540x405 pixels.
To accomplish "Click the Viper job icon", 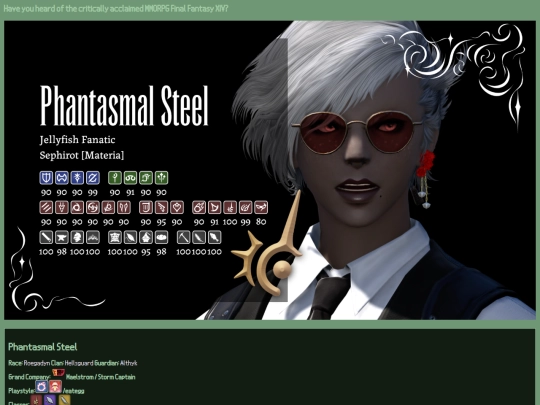I will [124, 208].
